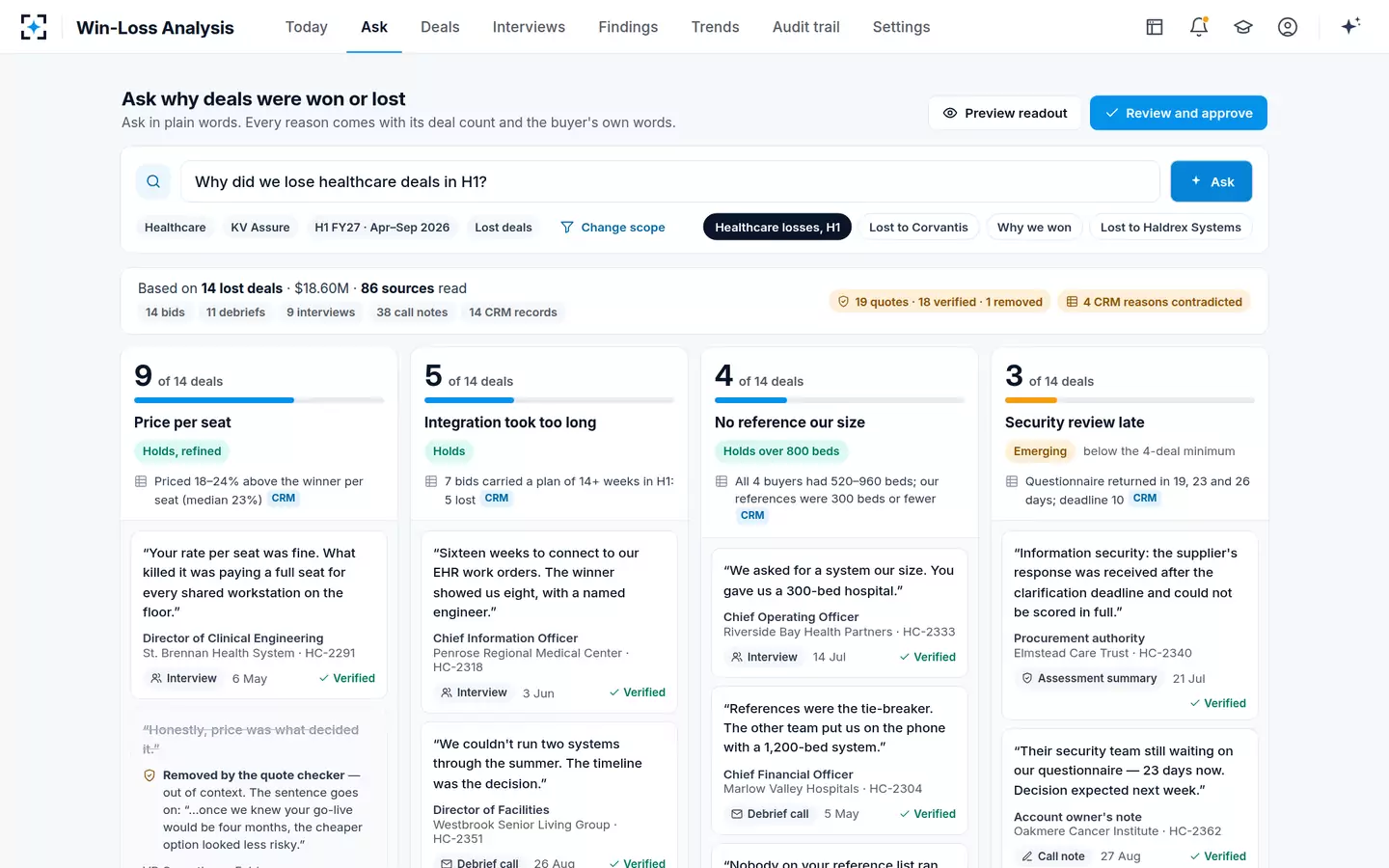Open the Deals tab
The width and height of the screenshot is (1389, 868).
tap(440, 27)
